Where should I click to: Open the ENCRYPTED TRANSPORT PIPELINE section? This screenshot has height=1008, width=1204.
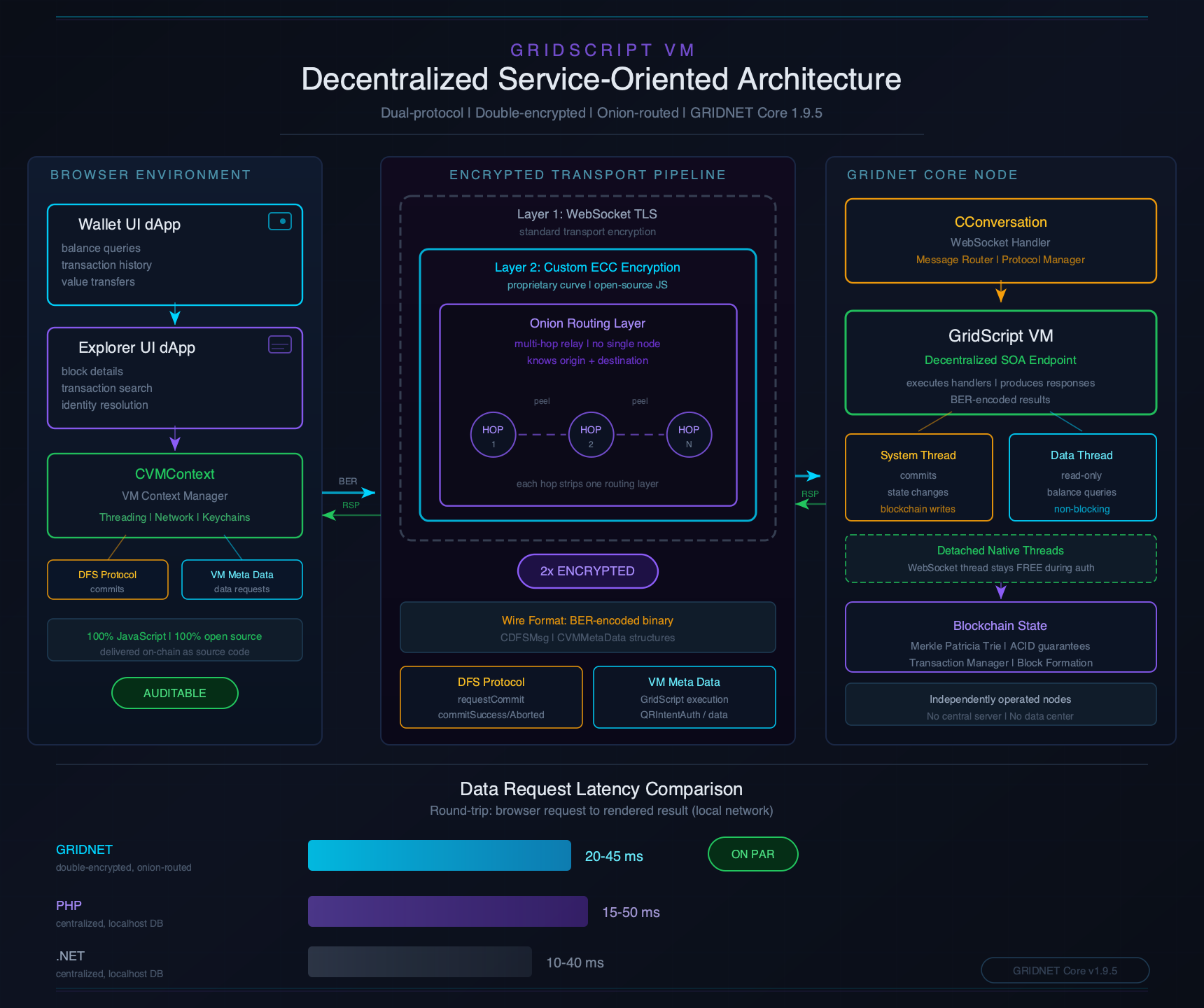(x=587, y=175)
